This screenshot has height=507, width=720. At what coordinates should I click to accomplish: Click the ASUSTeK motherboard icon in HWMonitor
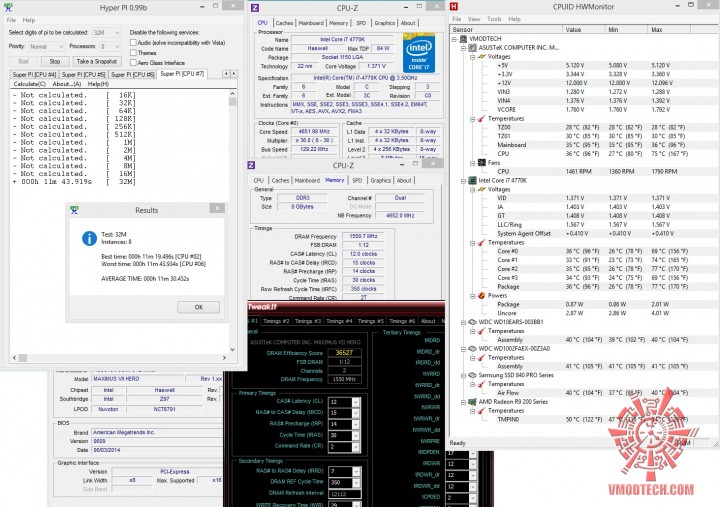(472, 48)
